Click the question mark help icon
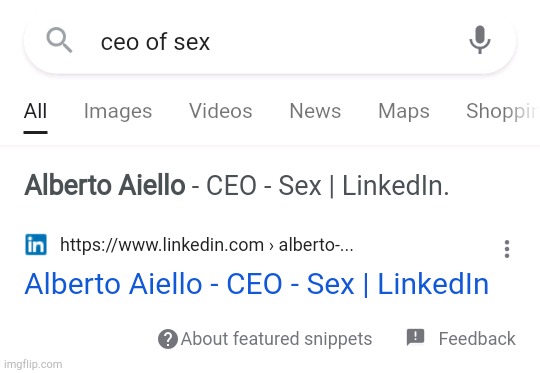This screenshot has height=373, width=540. point(168,339)
